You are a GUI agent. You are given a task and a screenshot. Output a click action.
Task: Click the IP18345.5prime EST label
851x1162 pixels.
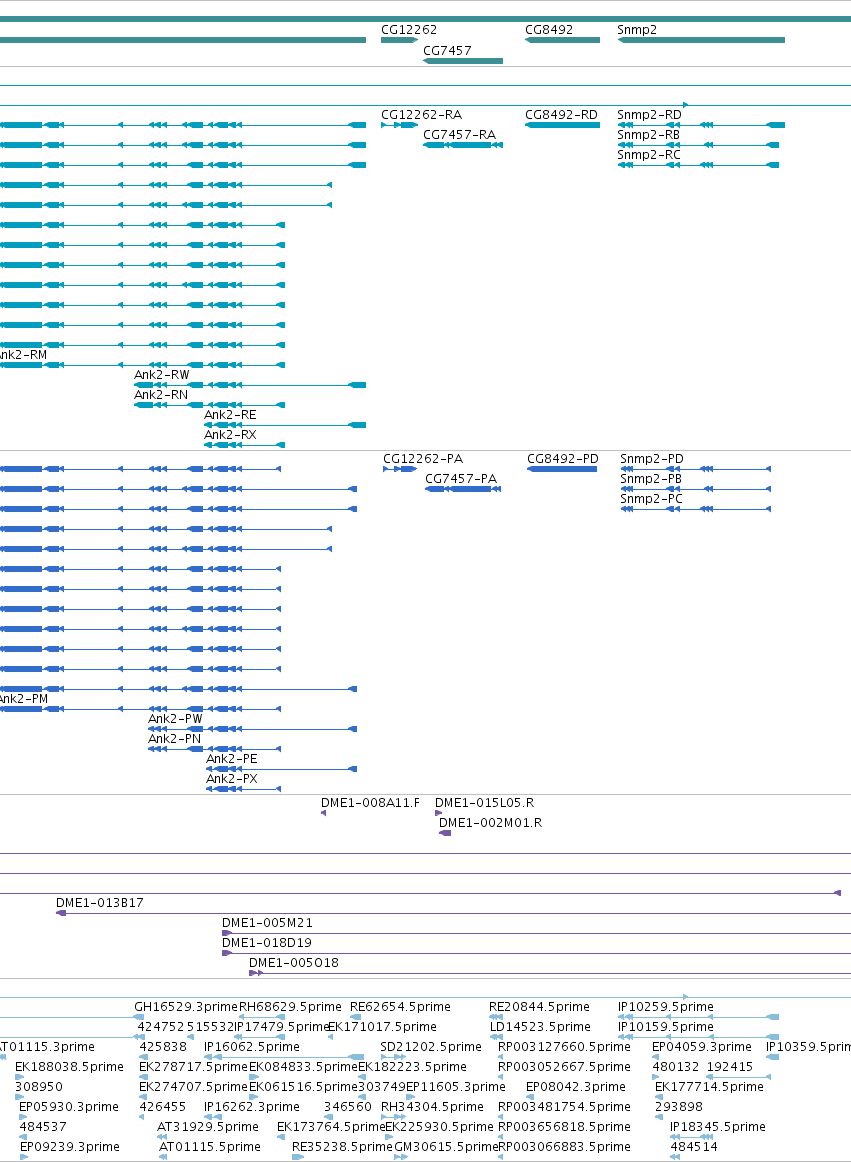[718, 1126]
